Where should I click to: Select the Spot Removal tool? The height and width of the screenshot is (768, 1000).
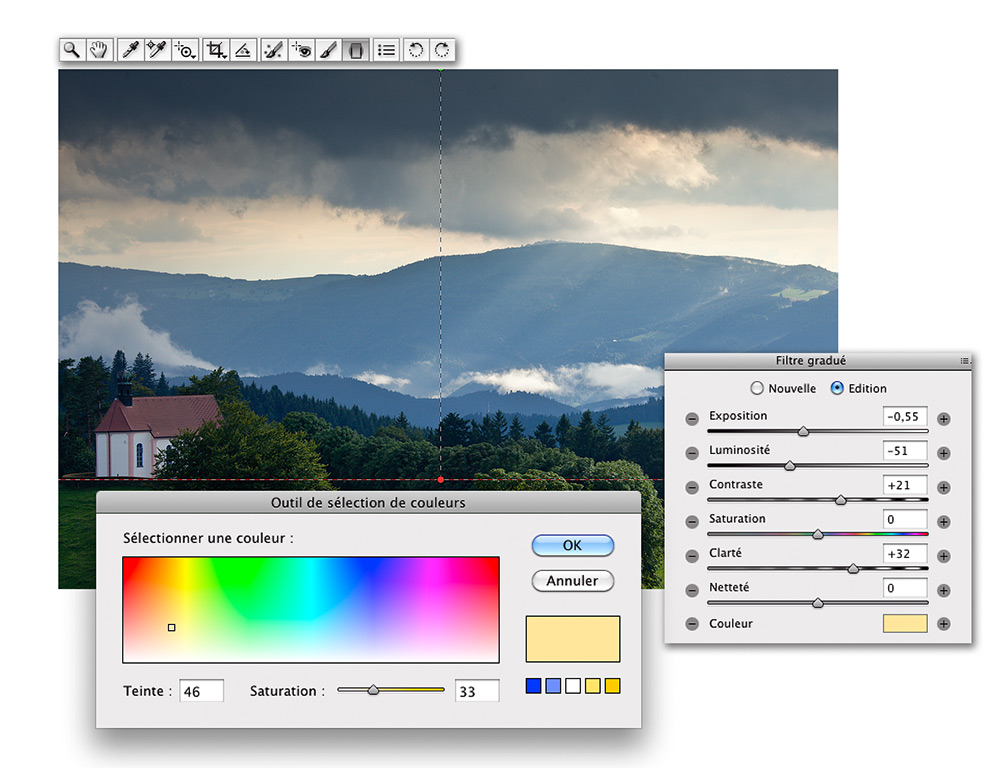click(273, 50)
